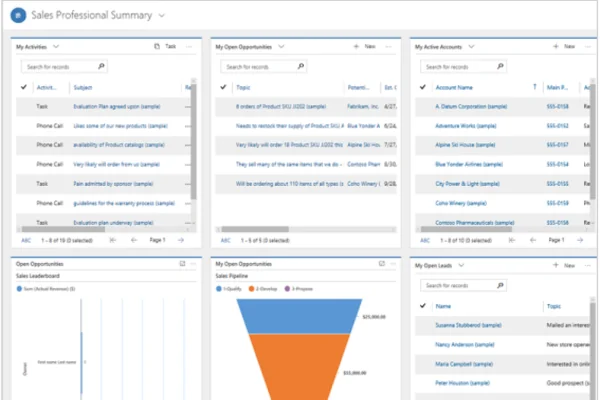Sort by the Subject column header
The width and height of the screenshot is (600, 400).
tap(83, 88)
